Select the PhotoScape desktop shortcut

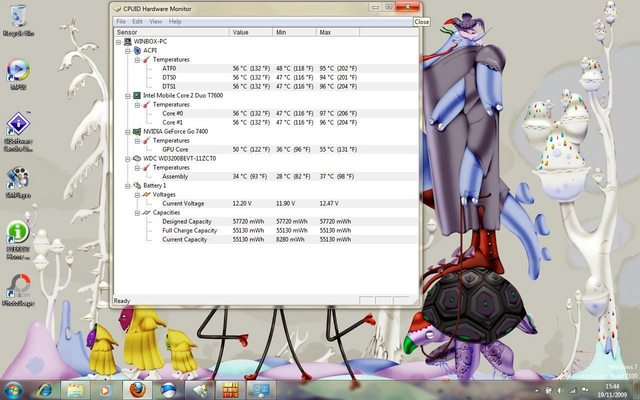[18, 290]
